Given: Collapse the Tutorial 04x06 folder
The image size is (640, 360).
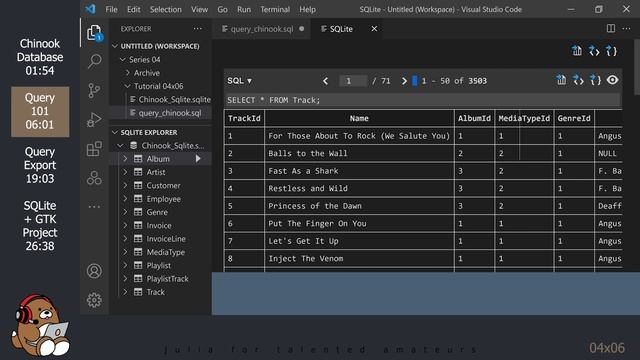Looking at the screenshot, I should pyautogui.click(x=127, y=86).
